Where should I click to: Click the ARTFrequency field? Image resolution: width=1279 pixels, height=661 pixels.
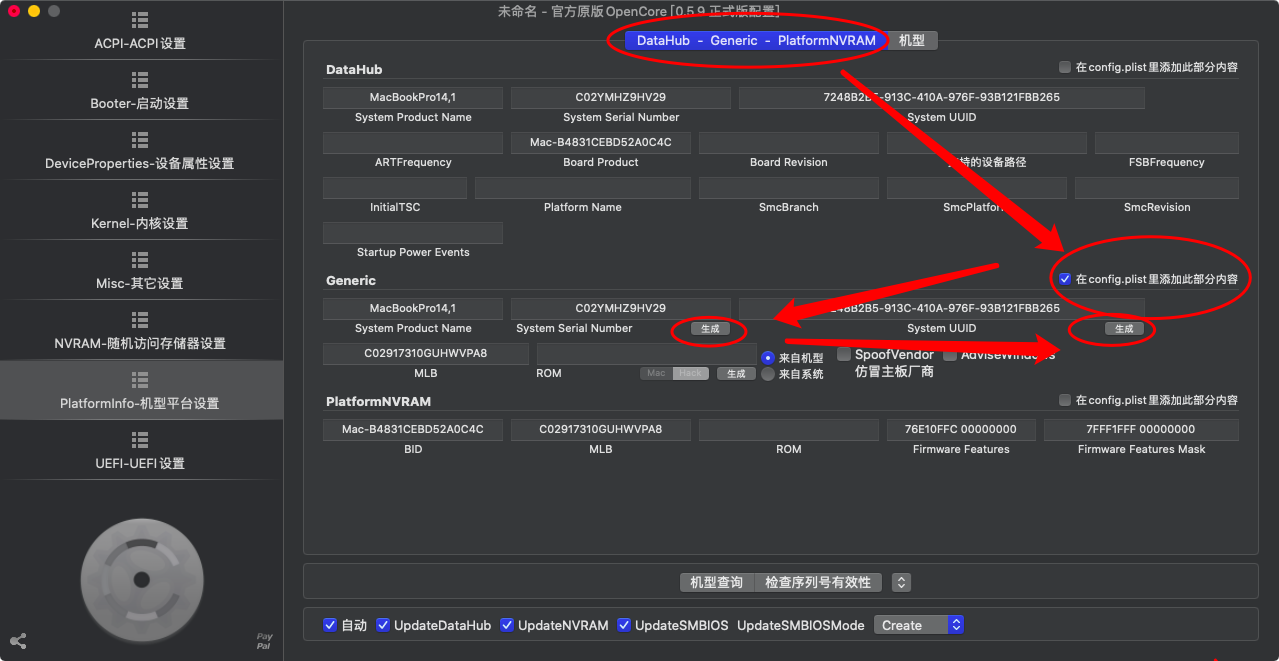[x=413, y=143]
